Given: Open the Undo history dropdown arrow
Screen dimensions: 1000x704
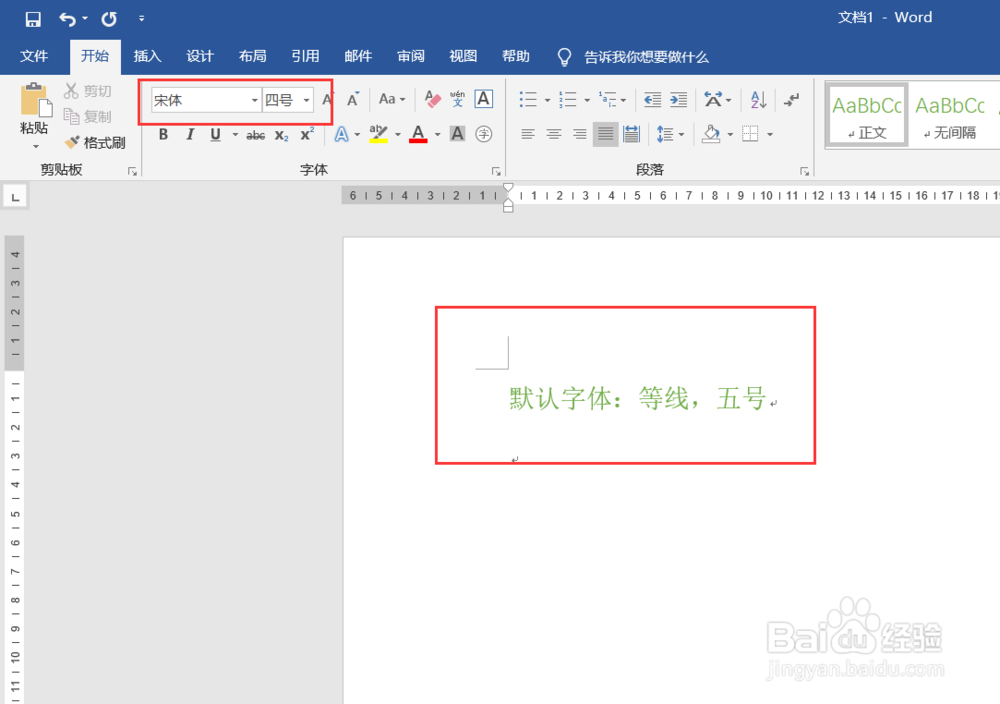Looking at the screenshot, I should (85, 18).
